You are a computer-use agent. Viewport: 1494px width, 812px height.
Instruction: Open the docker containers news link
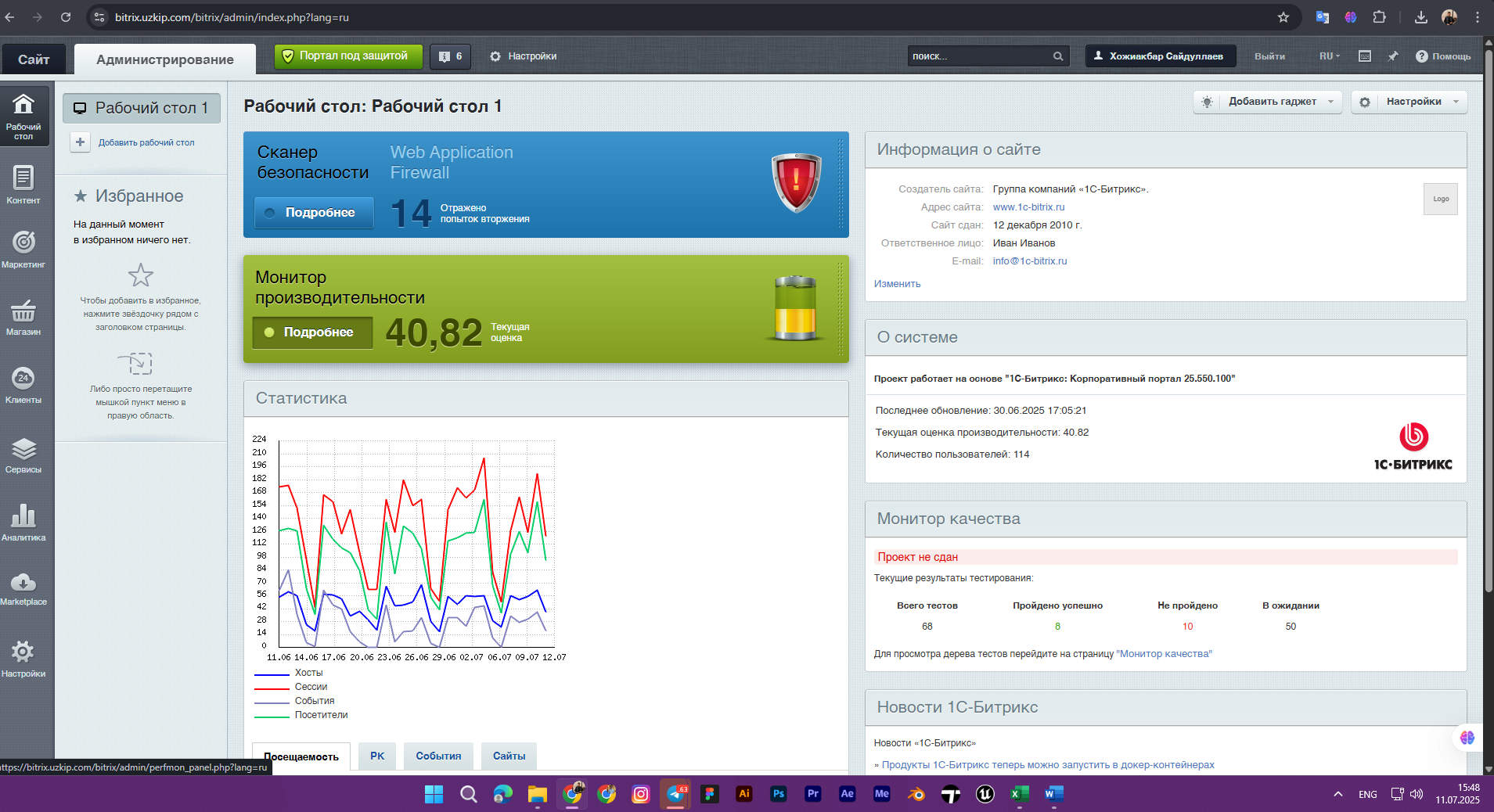click(x=1048, y=765)
